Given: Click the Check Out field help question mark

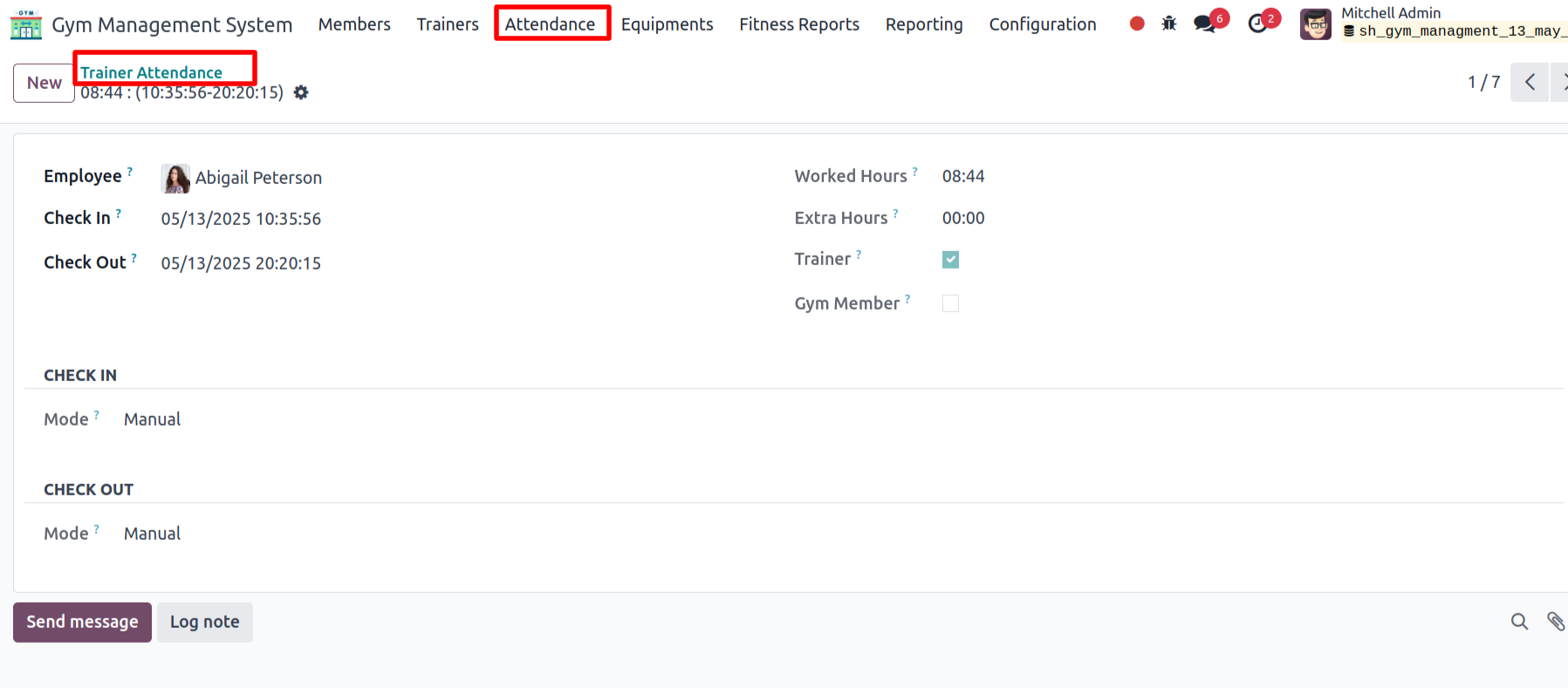Looking at the screenshot, I should 134,257.
